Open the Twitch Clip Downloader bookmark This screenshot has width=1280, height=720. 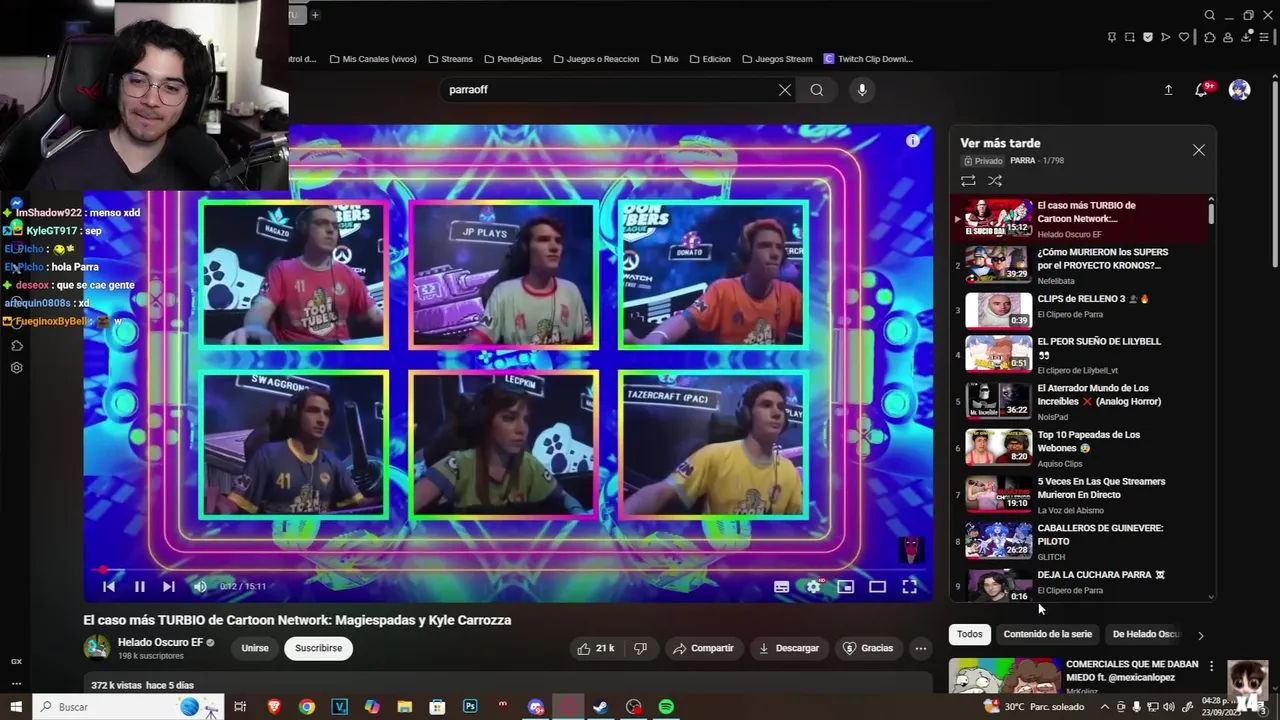pos(868,59)
